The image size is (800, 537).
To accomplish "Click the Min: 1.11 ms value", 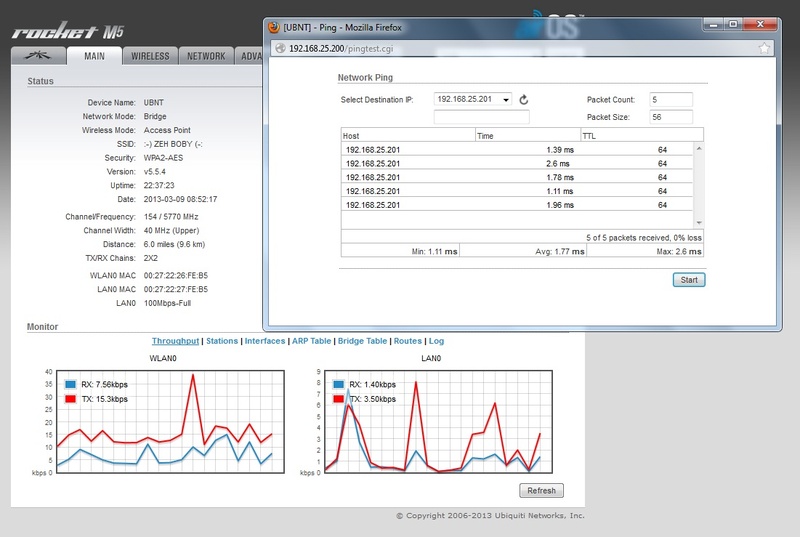I will pyautogui.click(x=434, y=251).
